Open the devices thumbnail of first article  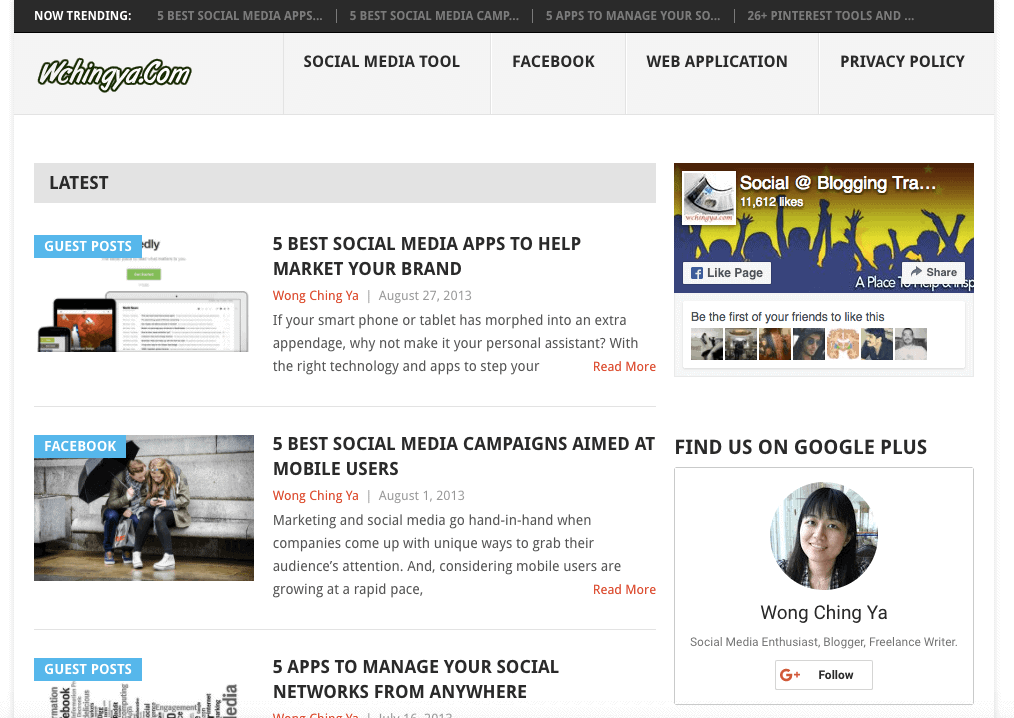pos(144,294)
